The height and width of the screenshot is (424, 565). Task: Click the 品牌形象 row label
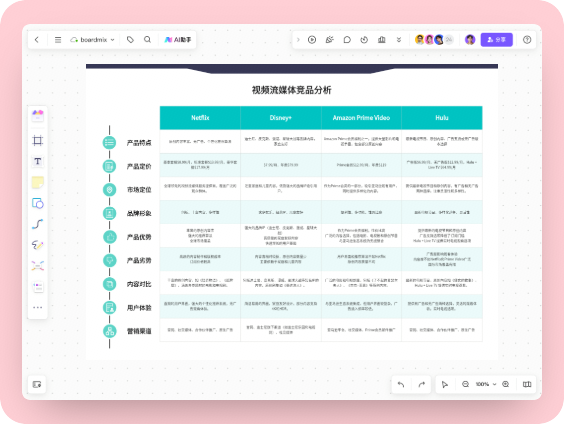[139, 213]
